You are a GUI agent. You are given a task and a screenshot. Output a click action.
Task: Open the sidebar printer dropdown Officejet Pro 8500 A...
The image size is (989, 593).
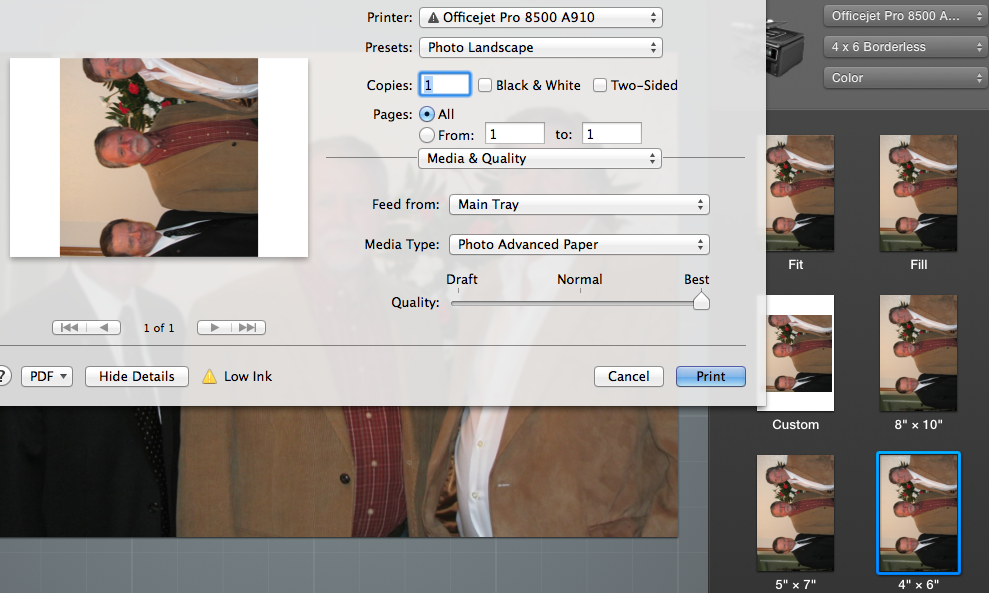905,16
